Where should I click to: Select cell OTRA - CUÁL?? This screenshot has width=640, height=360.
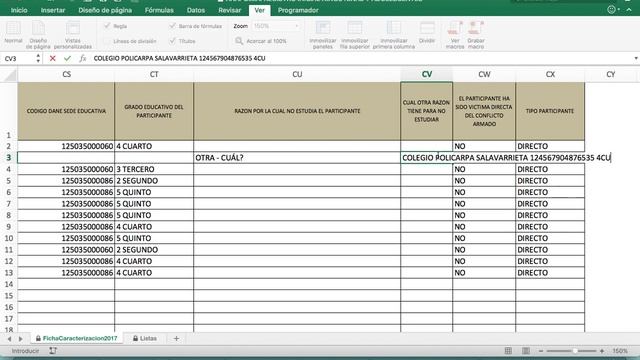click(x=297, y=158)
